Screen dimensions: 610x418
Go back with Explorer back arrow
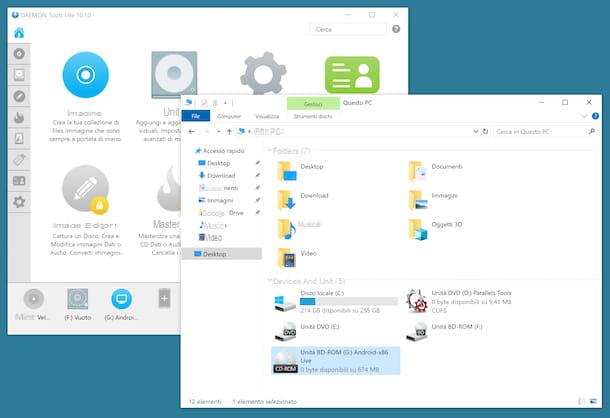191,132
